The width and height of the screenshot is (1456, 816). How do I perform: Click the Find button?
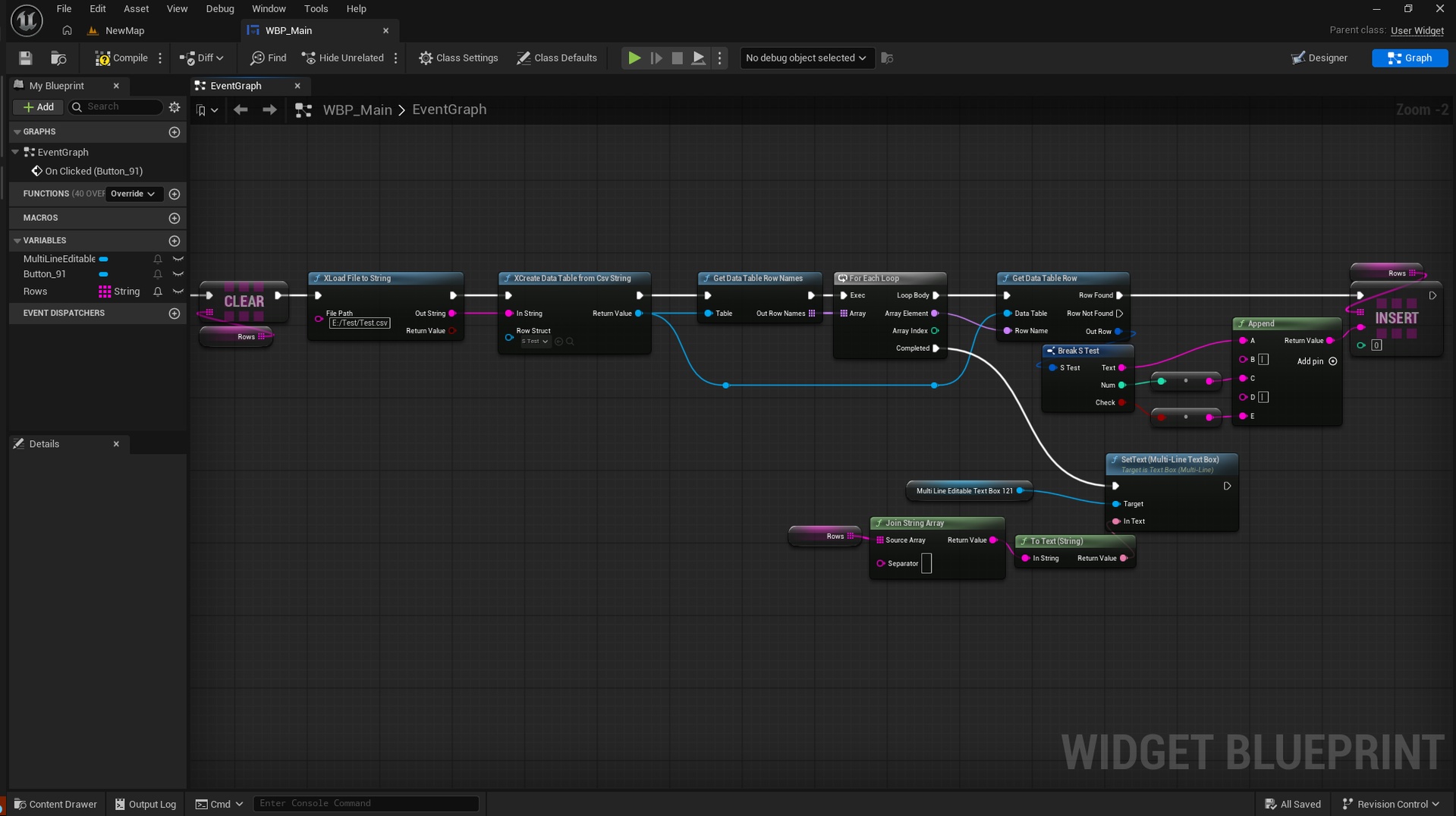[x=269, y=58]
